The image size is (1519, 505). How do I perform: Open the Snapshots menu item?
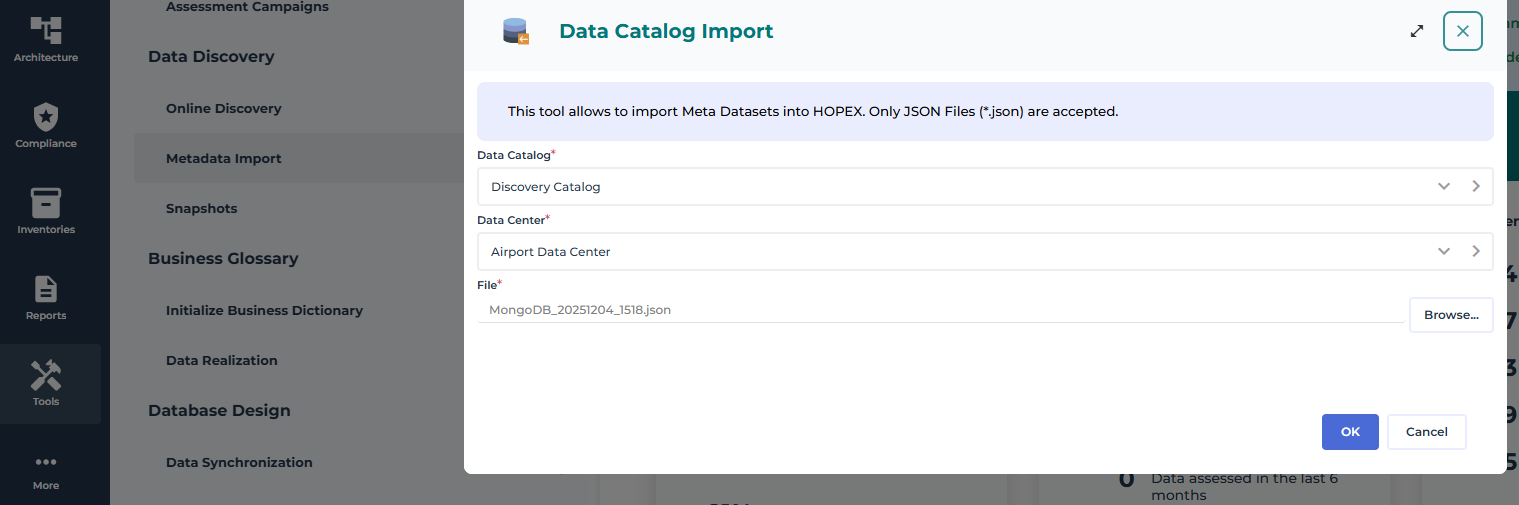click(x=201, y=208)
